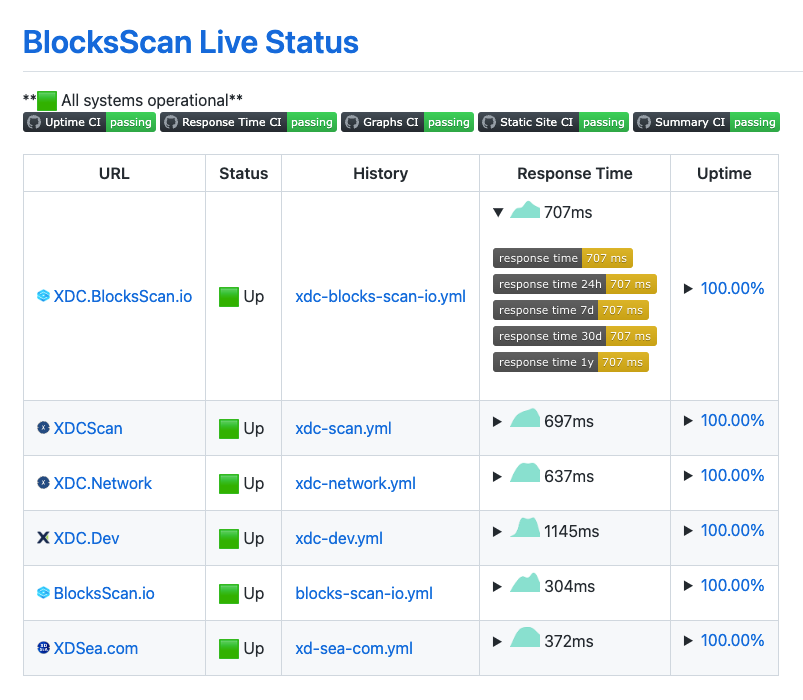This screenshot has height=700, width=803.
Task: Collapse the XDC.BlocksScan.io response time details
Action: tap(497, 212)
